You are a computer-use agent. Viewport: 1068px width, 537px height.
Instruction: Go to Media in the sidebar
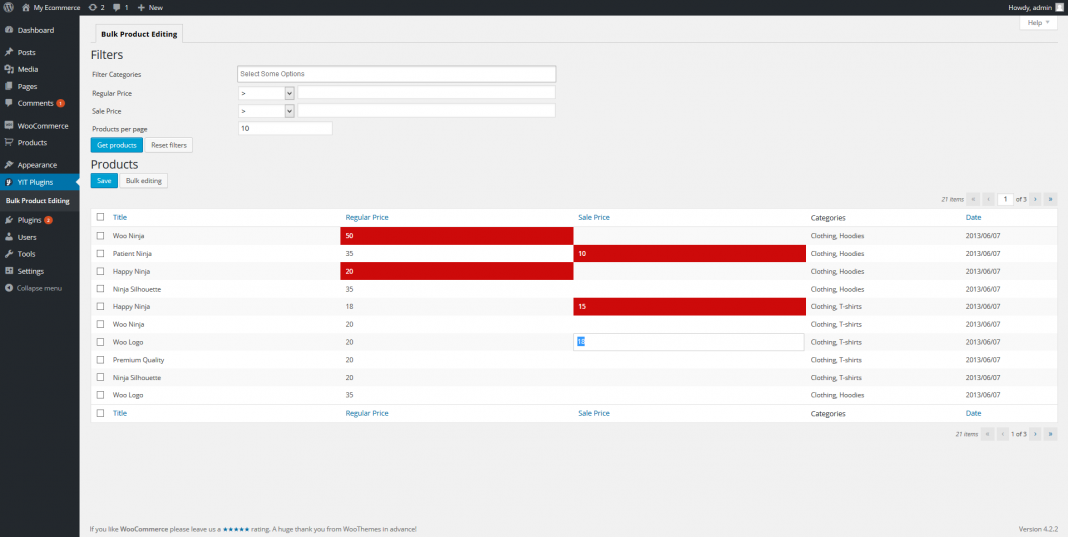28,69
